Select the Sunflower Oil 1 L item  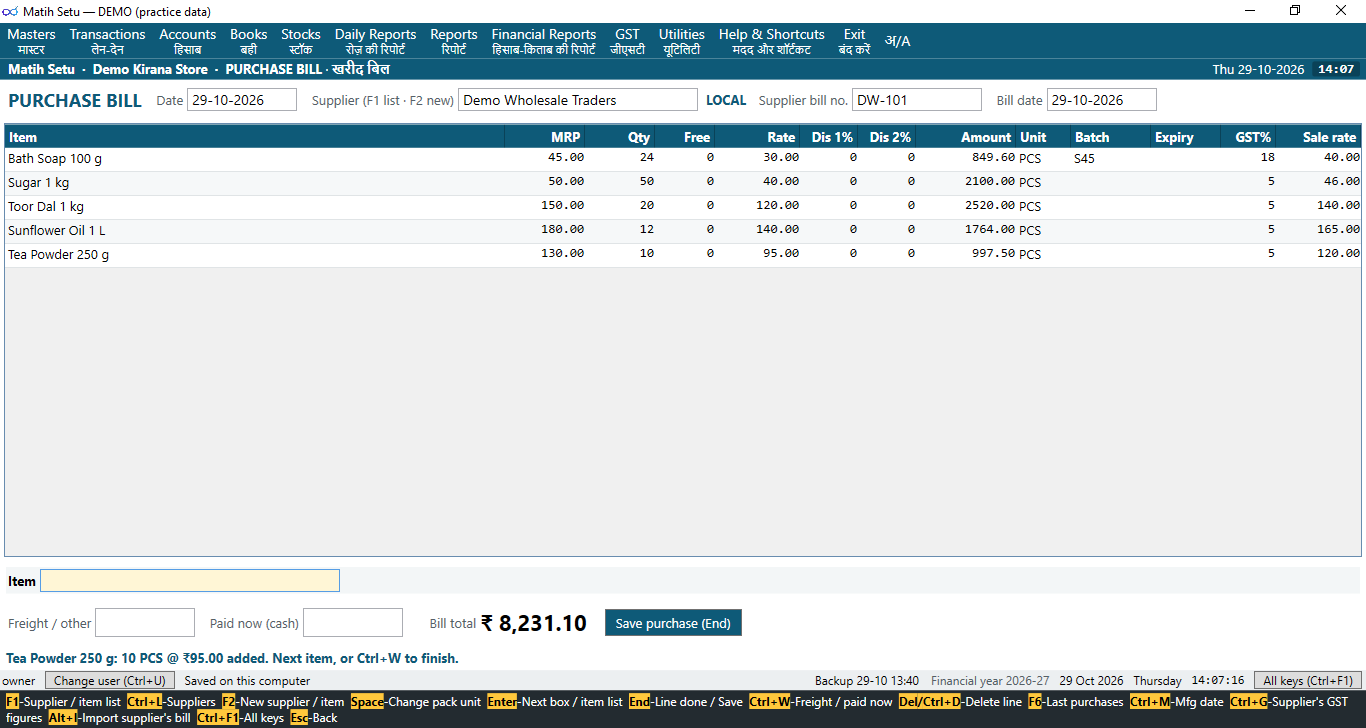click(683, 231)
